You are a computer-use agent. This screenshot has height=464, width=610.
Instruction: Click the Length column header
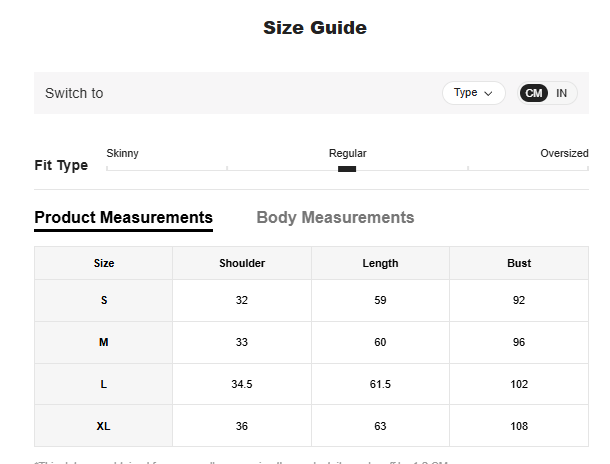[380, 263]
